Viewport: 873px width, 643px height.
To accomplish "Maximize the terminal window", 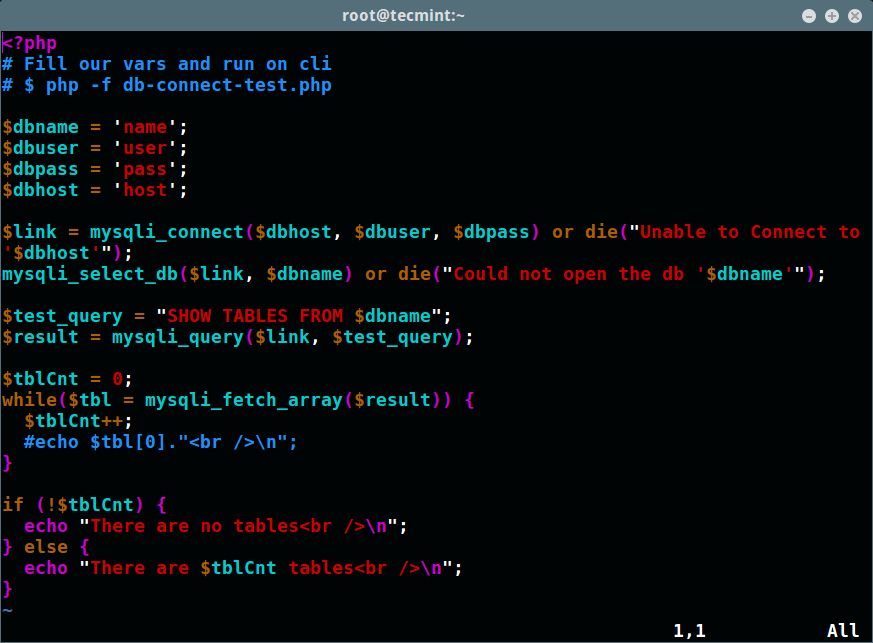I will pyautogui.click(x=832, y=16).
